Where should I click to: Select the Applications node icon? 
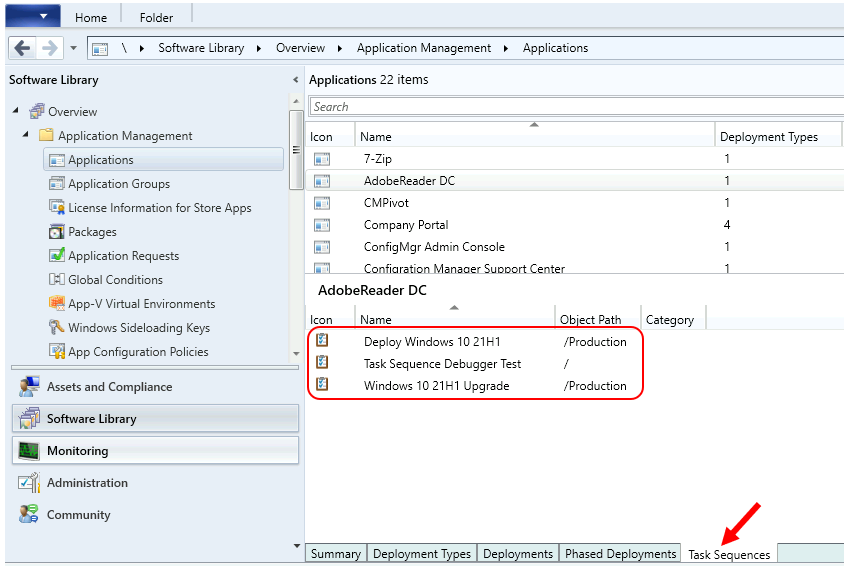point(57,160)
